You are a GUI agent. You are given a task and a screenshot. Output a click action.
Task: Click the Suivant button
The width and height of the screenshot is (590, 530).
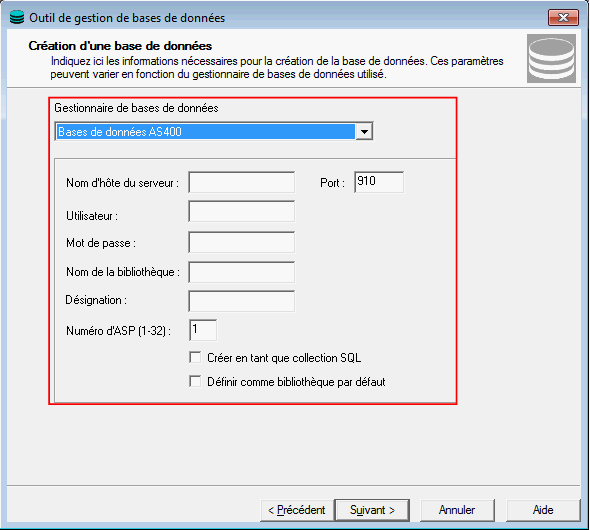[372, 510]
